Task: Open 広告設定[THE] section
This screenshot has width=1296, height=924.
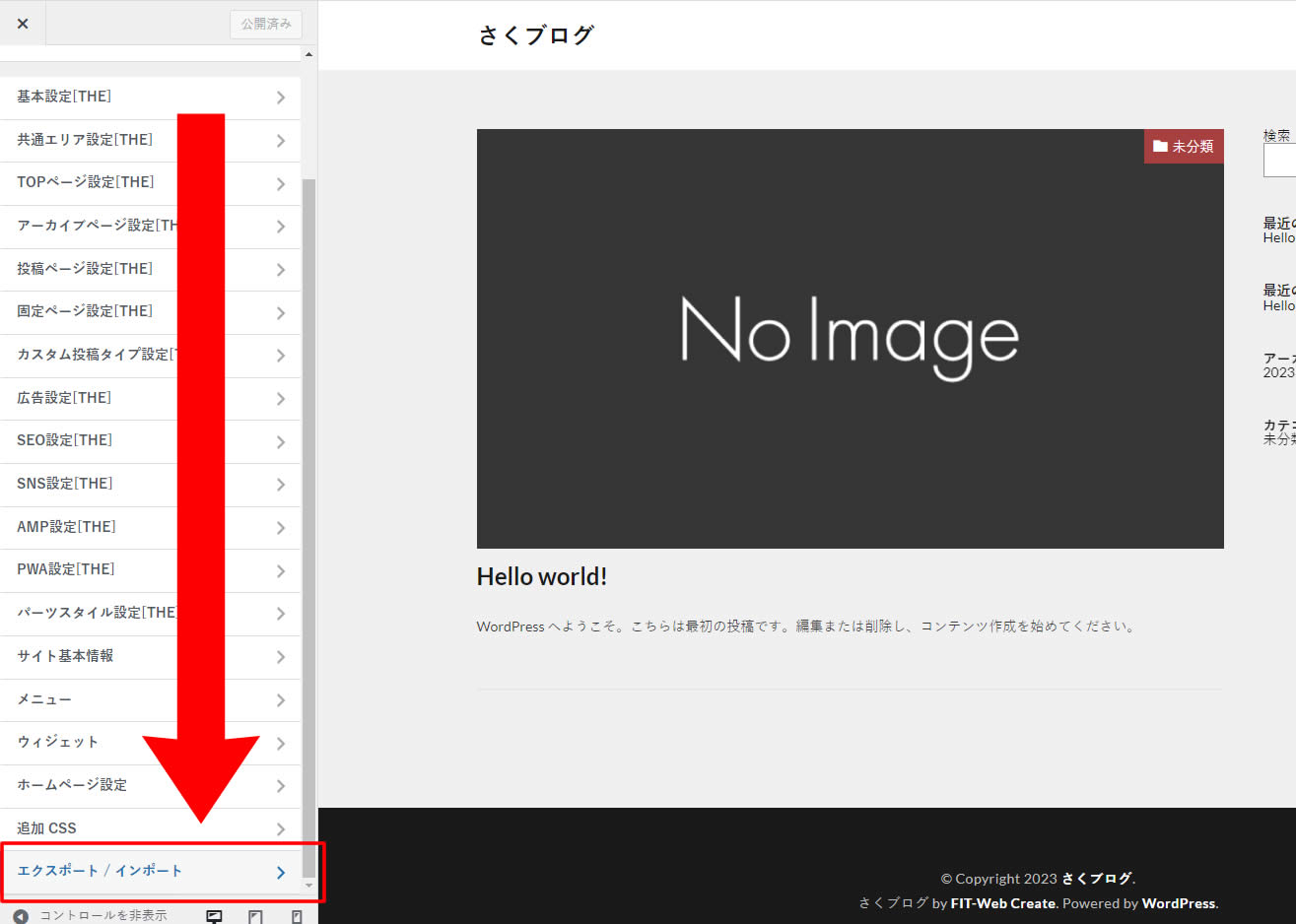Action: [x=150, y=398]
